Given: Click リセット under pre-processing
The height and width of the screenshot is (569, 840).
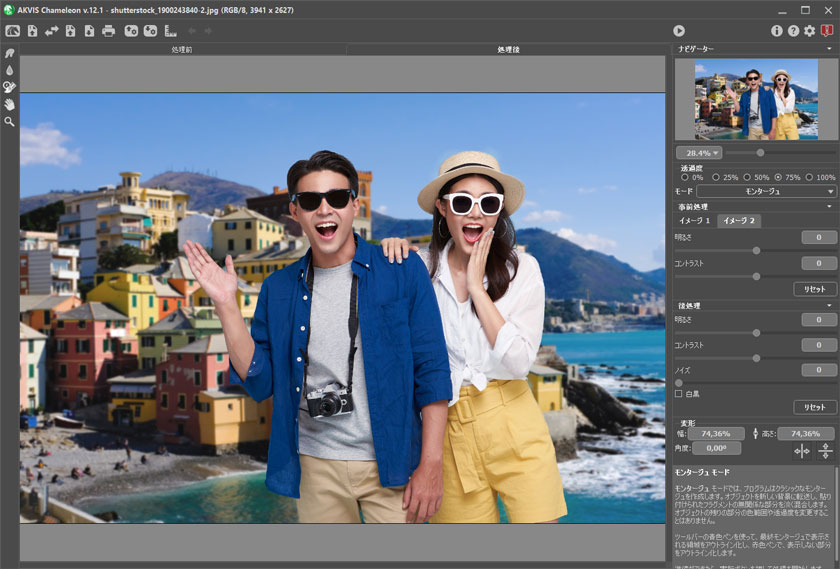Looking at the screenshot, I should click(x=814, y=289).
